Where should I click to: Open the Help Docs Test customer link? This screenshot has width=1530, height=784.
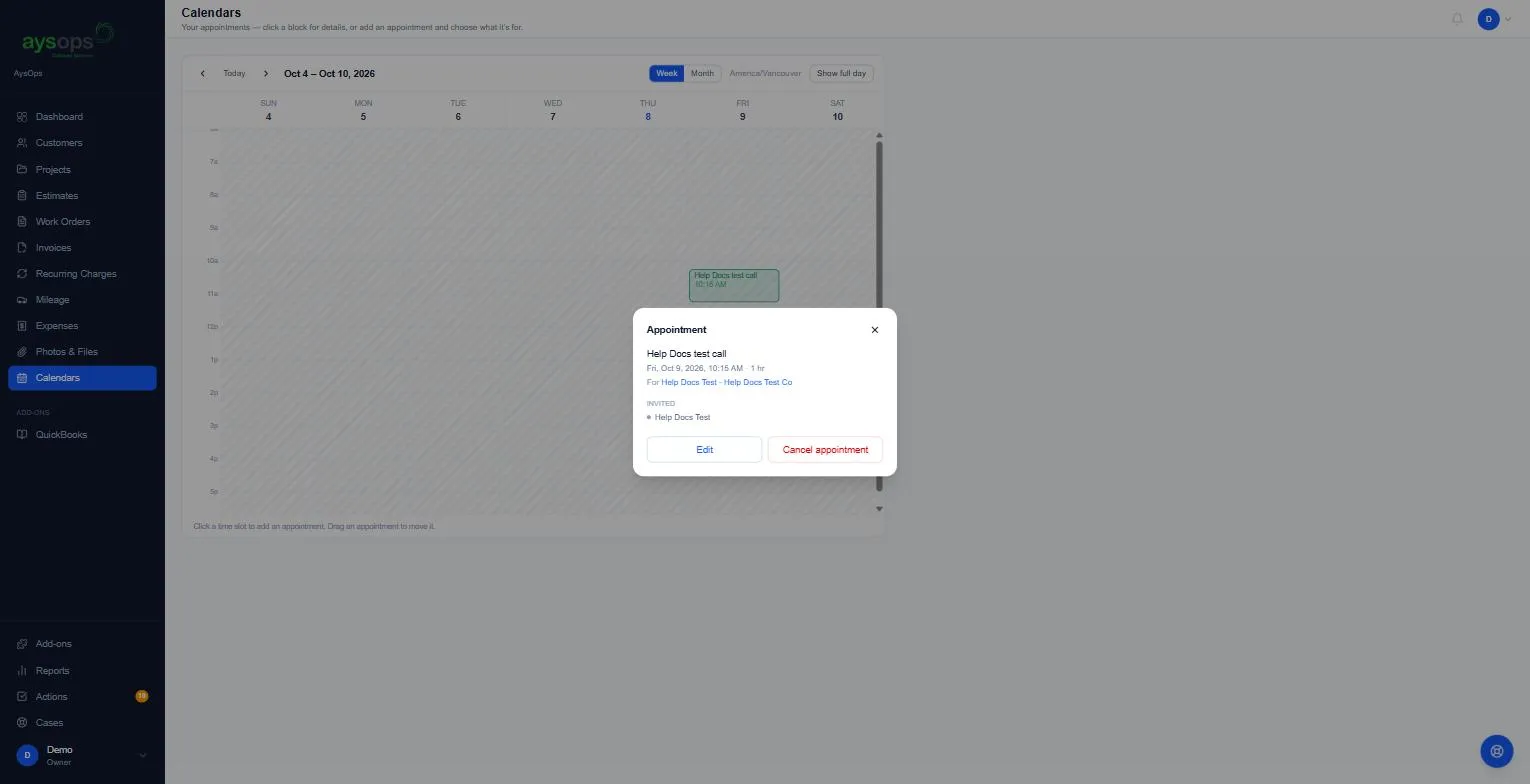click(x=689, y=383)
